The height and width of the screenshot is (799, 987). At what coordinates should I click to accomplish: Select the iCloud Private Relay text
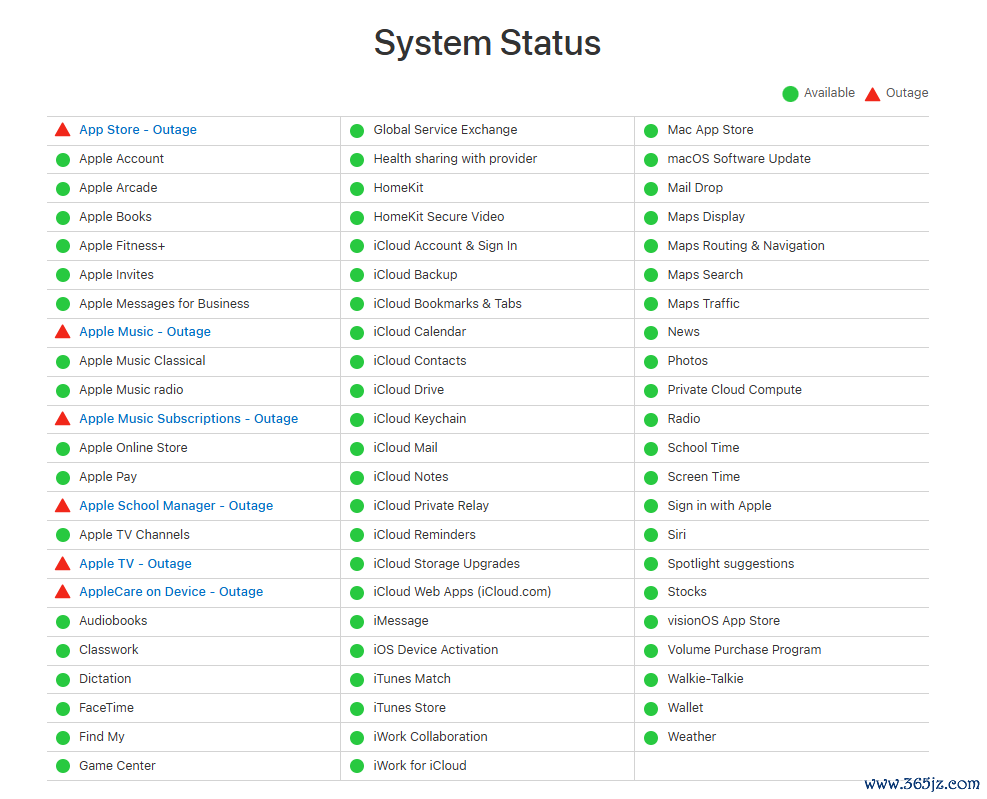pyautogui.click(x=431, y=506)
